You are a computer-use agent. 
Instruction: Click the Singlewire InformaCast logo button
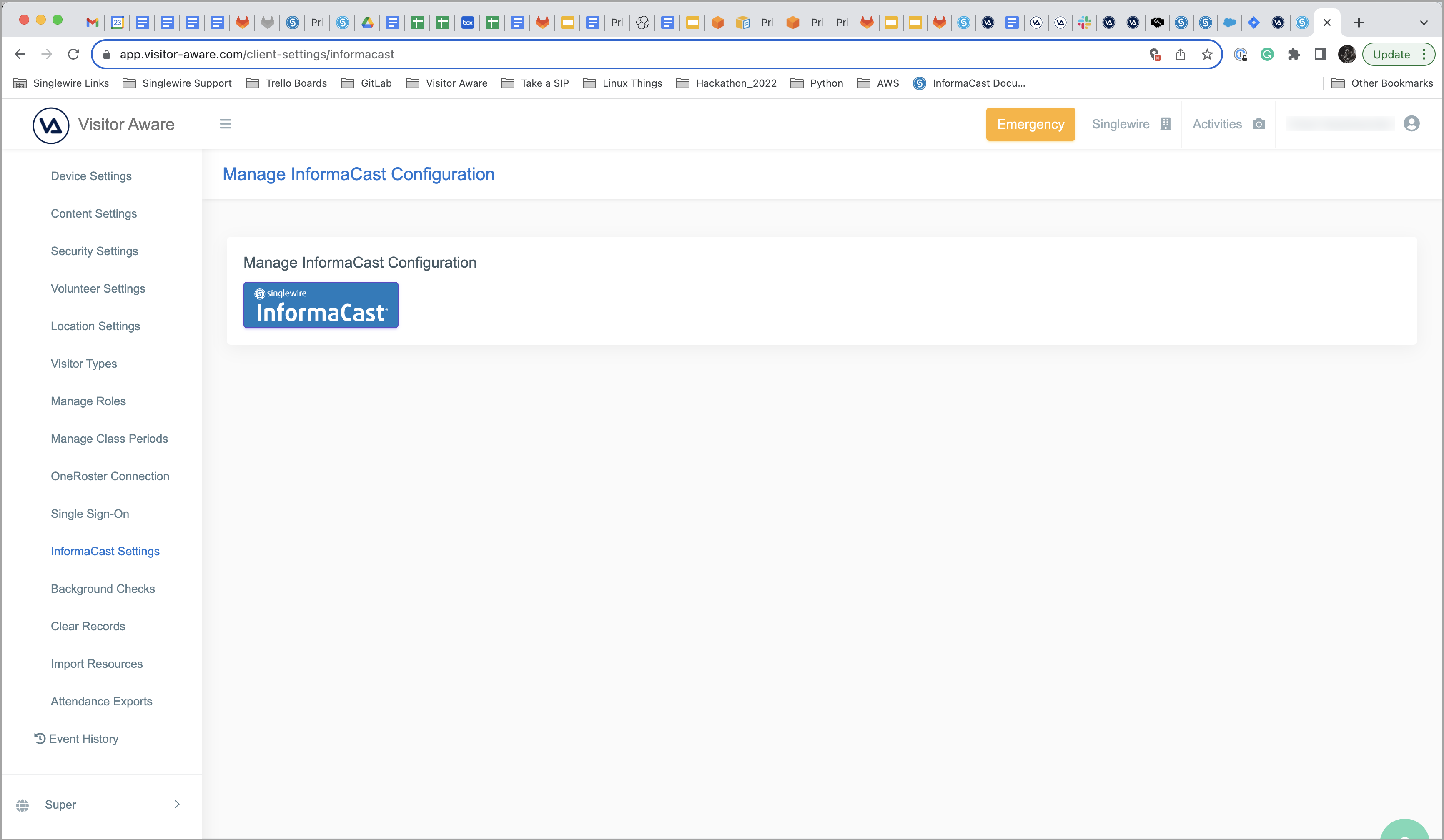[x=320, y=305]
